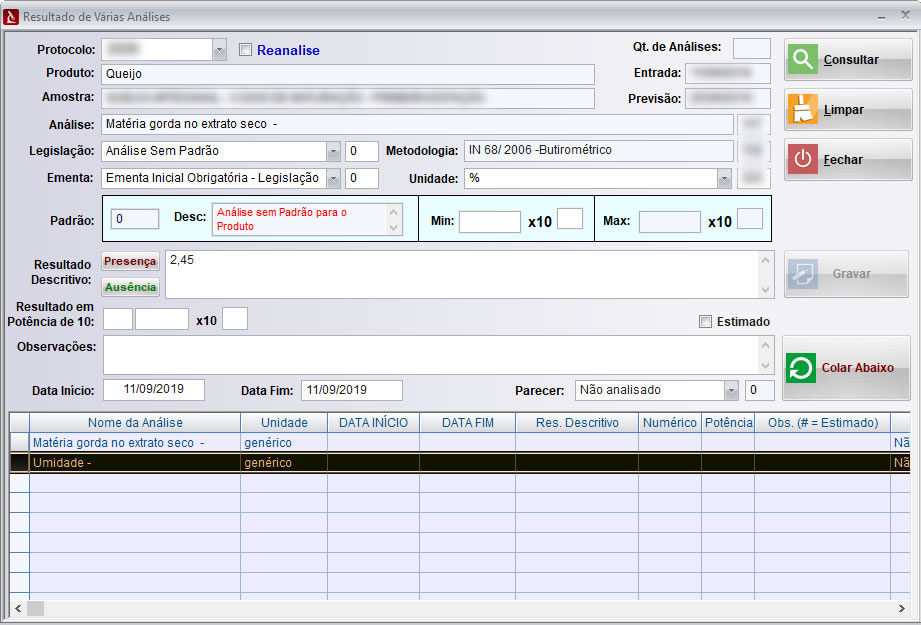Open the Protocolo dropdown arrow
Viewport: 921px width, 625px height.
(x=219, y=50)
